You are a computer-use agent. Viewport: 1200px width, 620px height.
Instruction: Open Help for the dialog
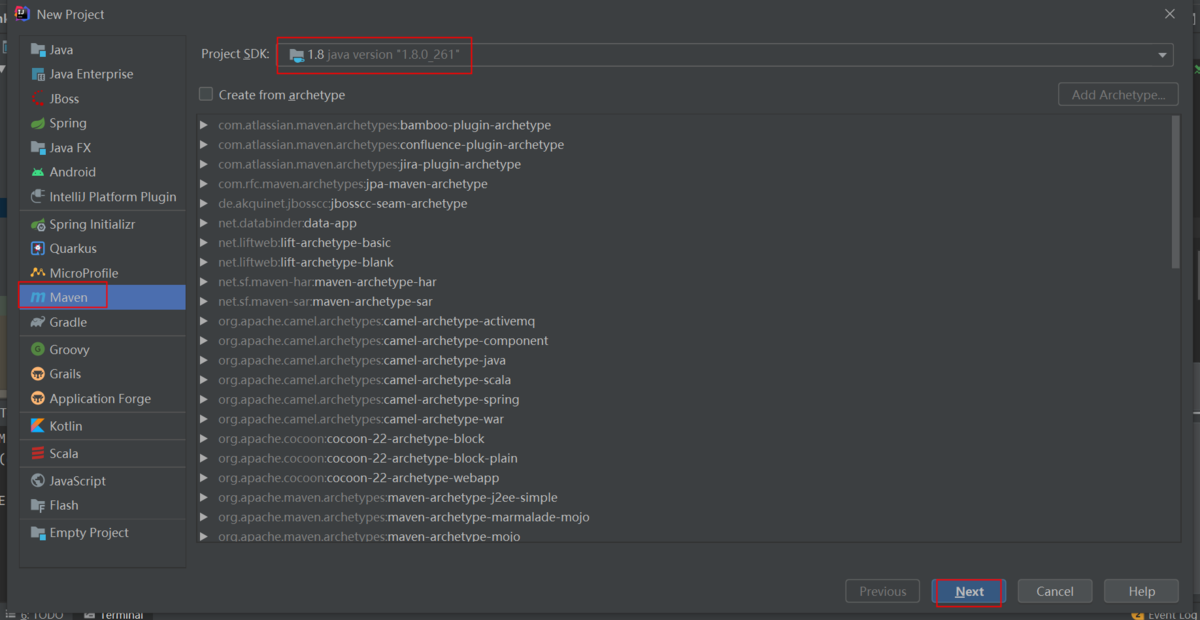tap(1142, 591)
